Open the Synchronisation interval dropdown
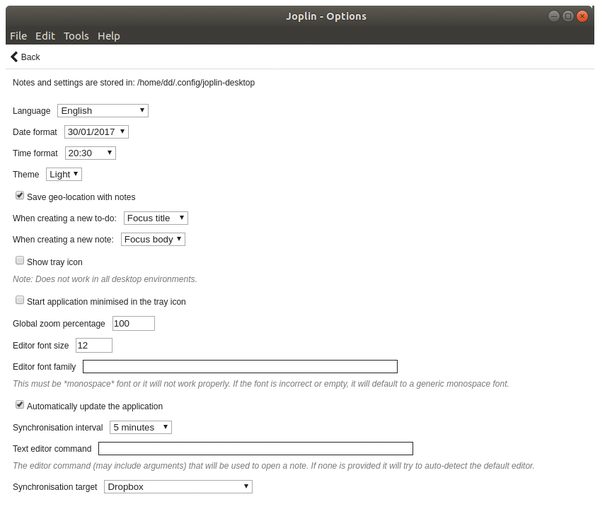600x521 pixels. click(x=140, y=427)
